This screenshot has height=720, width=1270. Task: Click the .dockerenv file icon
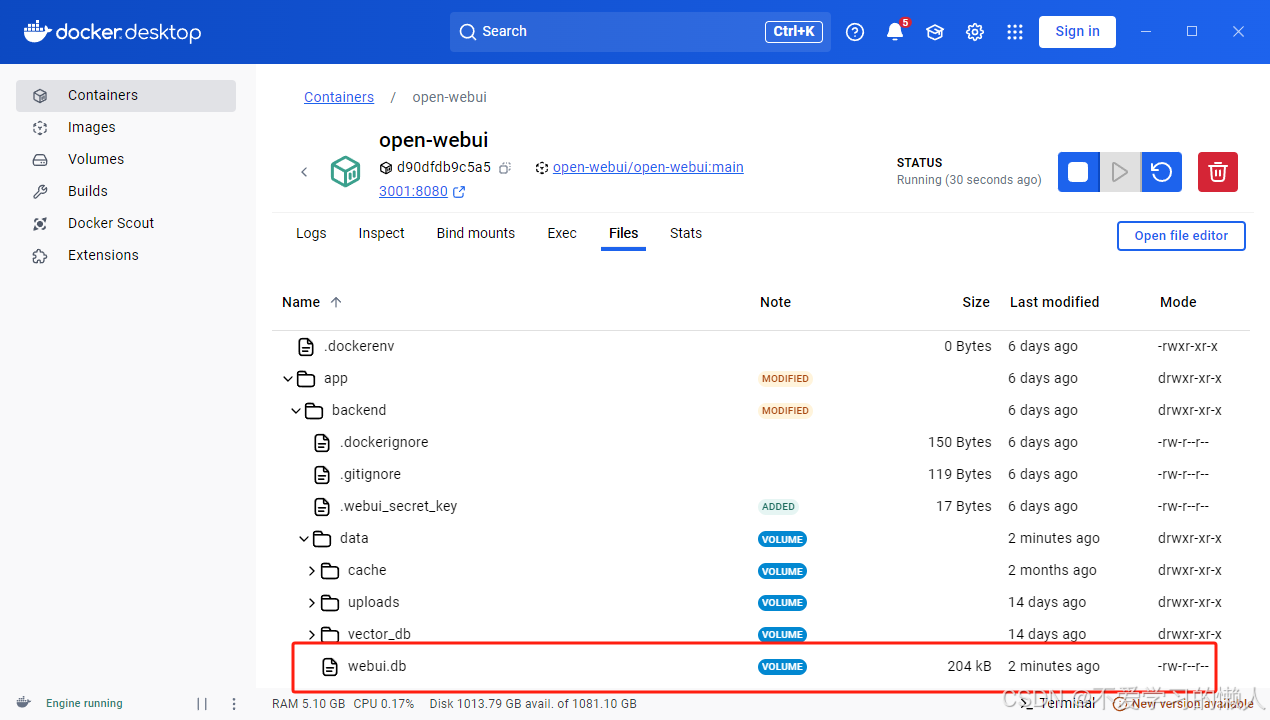coord(306,347)
